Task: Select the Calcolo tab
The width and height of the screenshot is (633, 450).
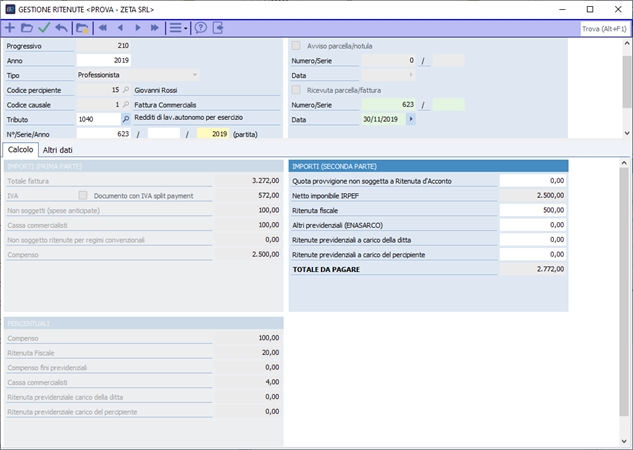Action: pyautogui.click(x=20, y=150)
